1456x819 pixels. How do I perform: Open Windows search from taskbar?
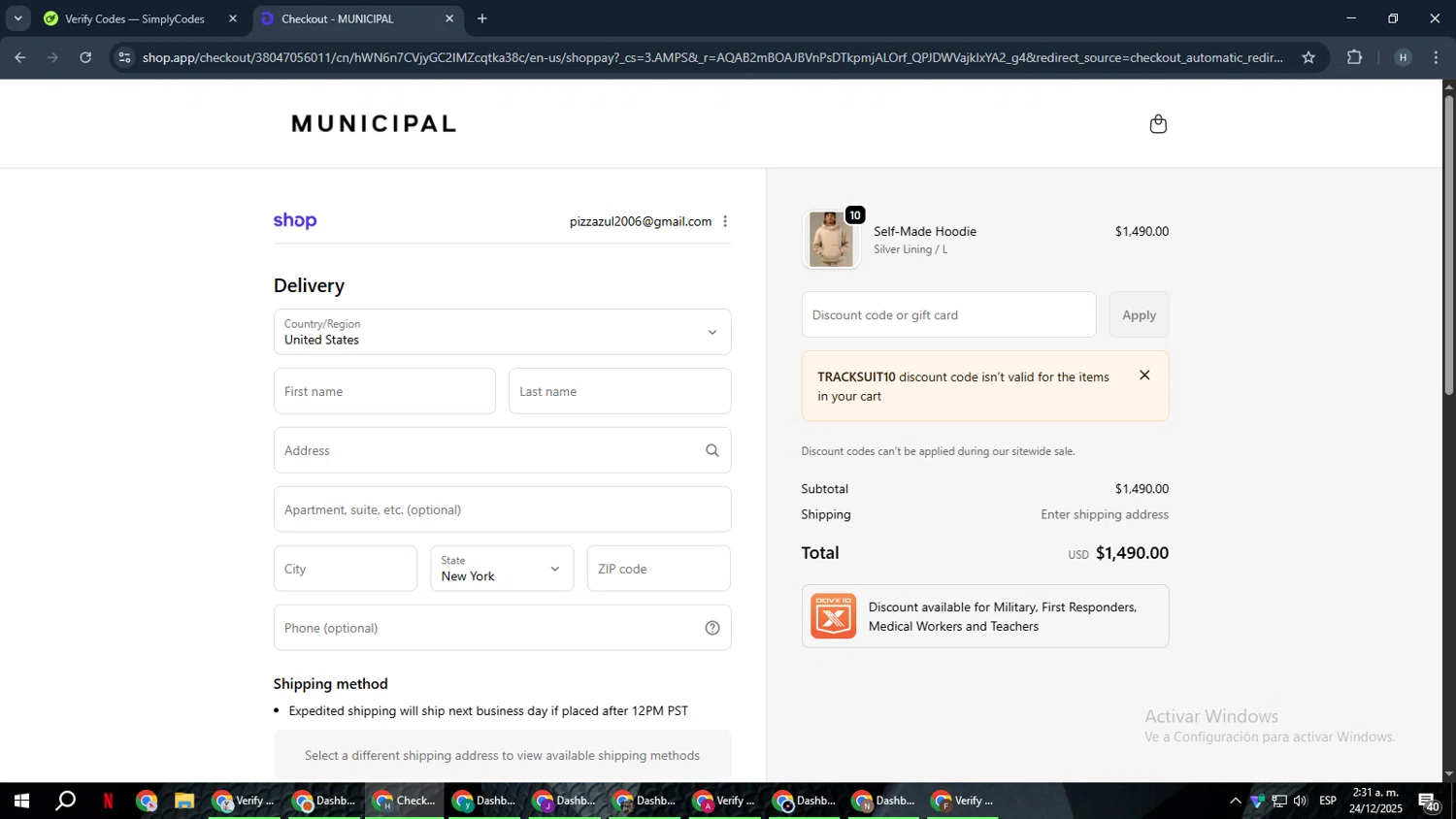65,801
